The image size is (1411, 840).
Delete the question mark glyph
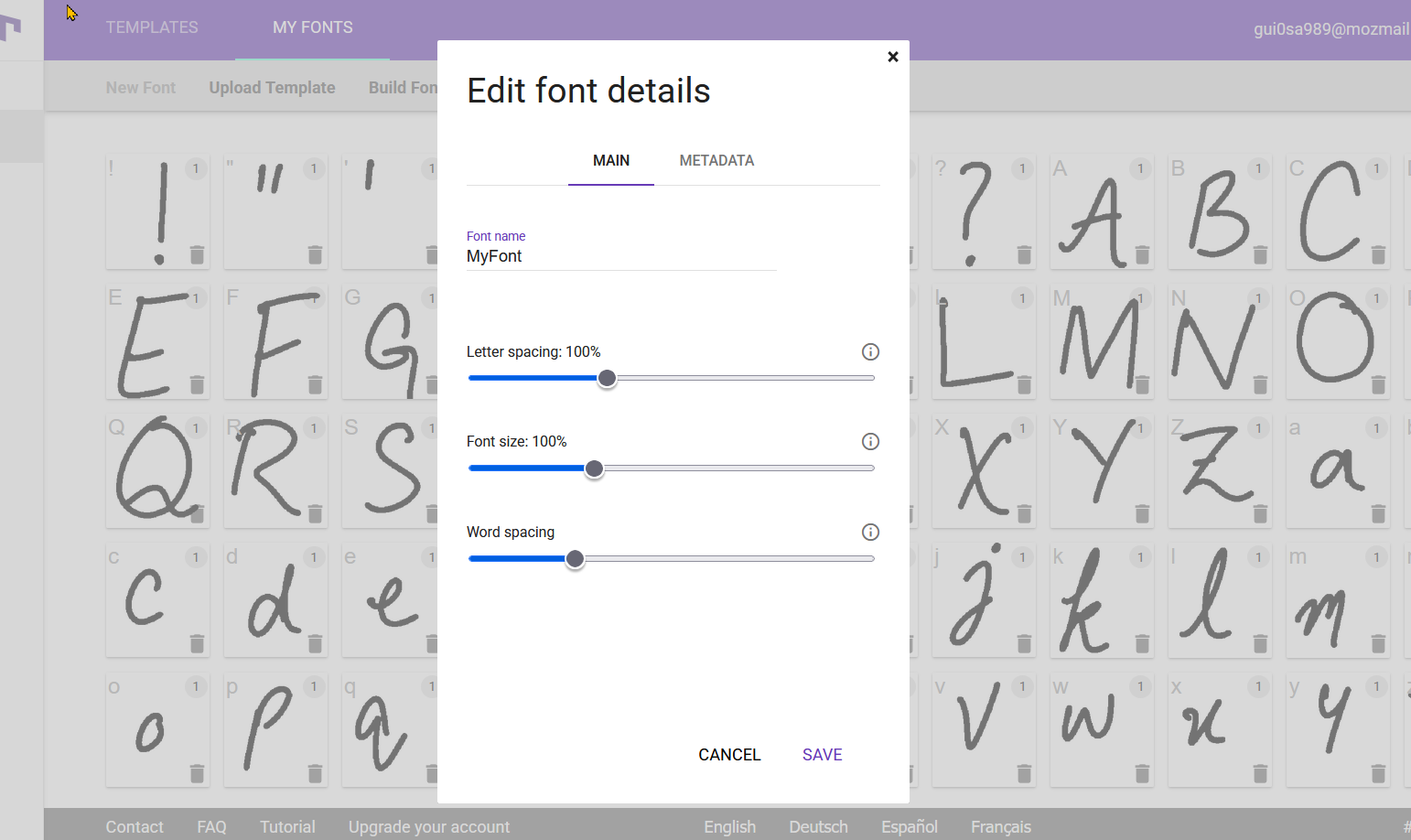[x=1024, y=254]
